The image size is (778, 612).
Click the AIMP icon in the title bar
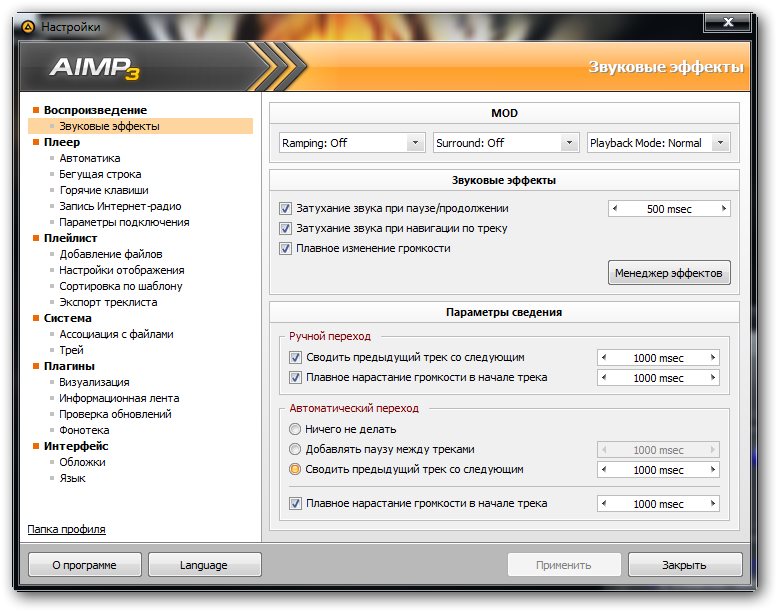(27, 27)
